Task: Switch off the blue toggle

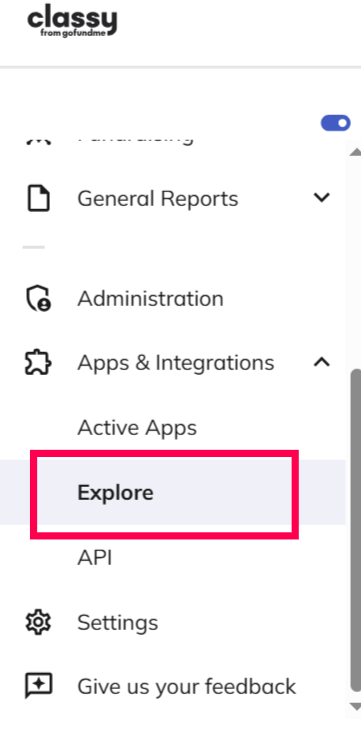Action: [x=336, y=123]
